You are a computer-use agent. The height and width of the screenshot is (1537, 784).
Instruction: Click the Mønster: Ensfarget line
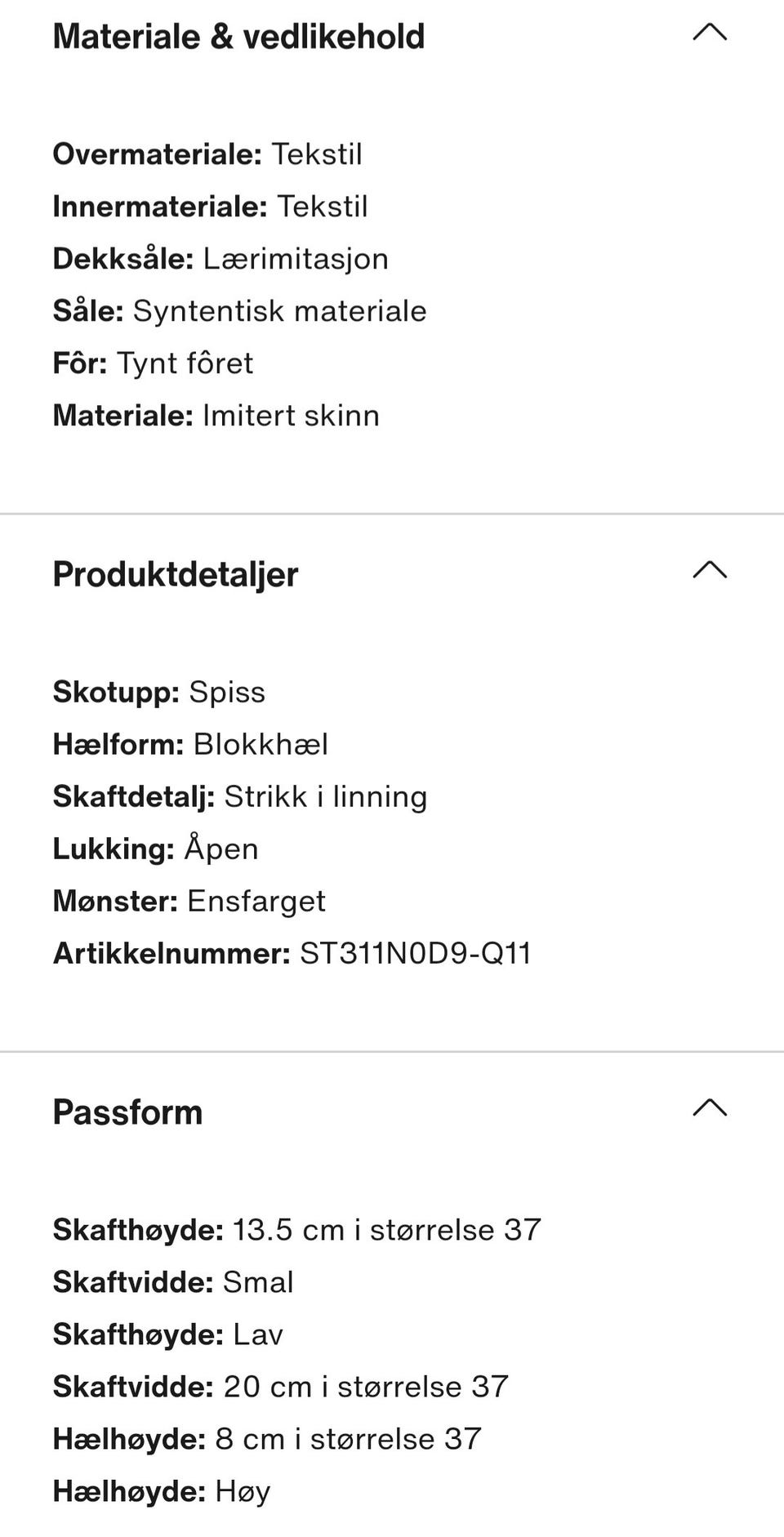point(189,902)
